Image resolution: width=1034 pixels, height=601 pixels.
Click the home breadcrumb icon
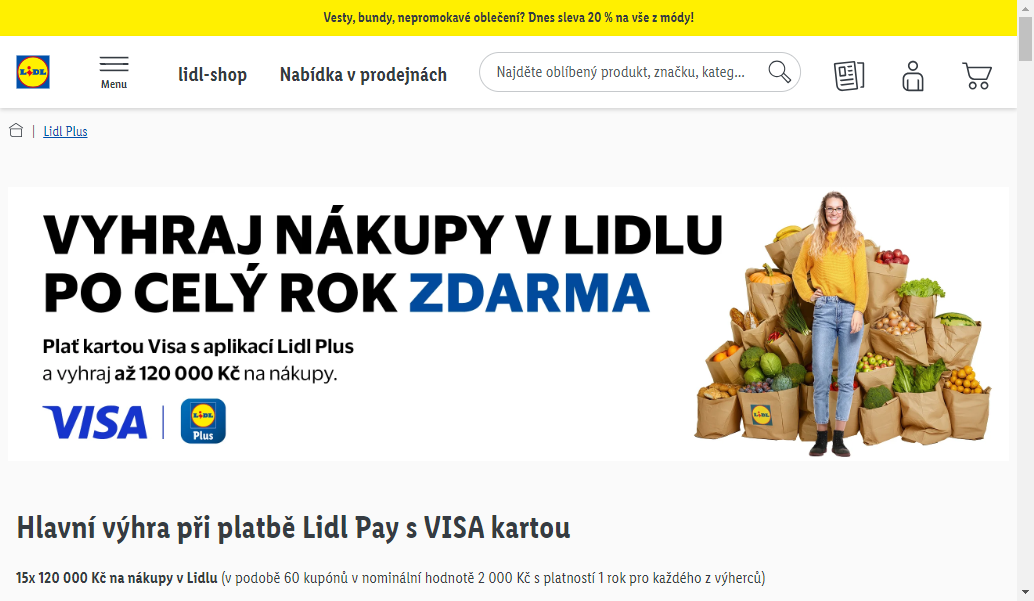pos(16,131)
